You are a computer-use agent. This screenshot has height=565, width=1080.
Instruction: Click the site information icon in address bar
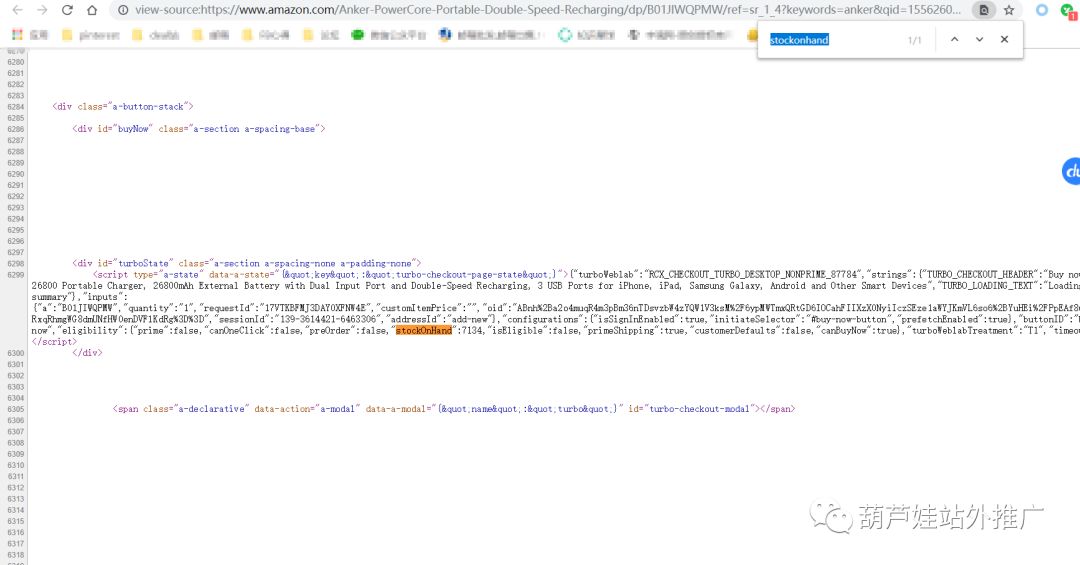[123, 10]
